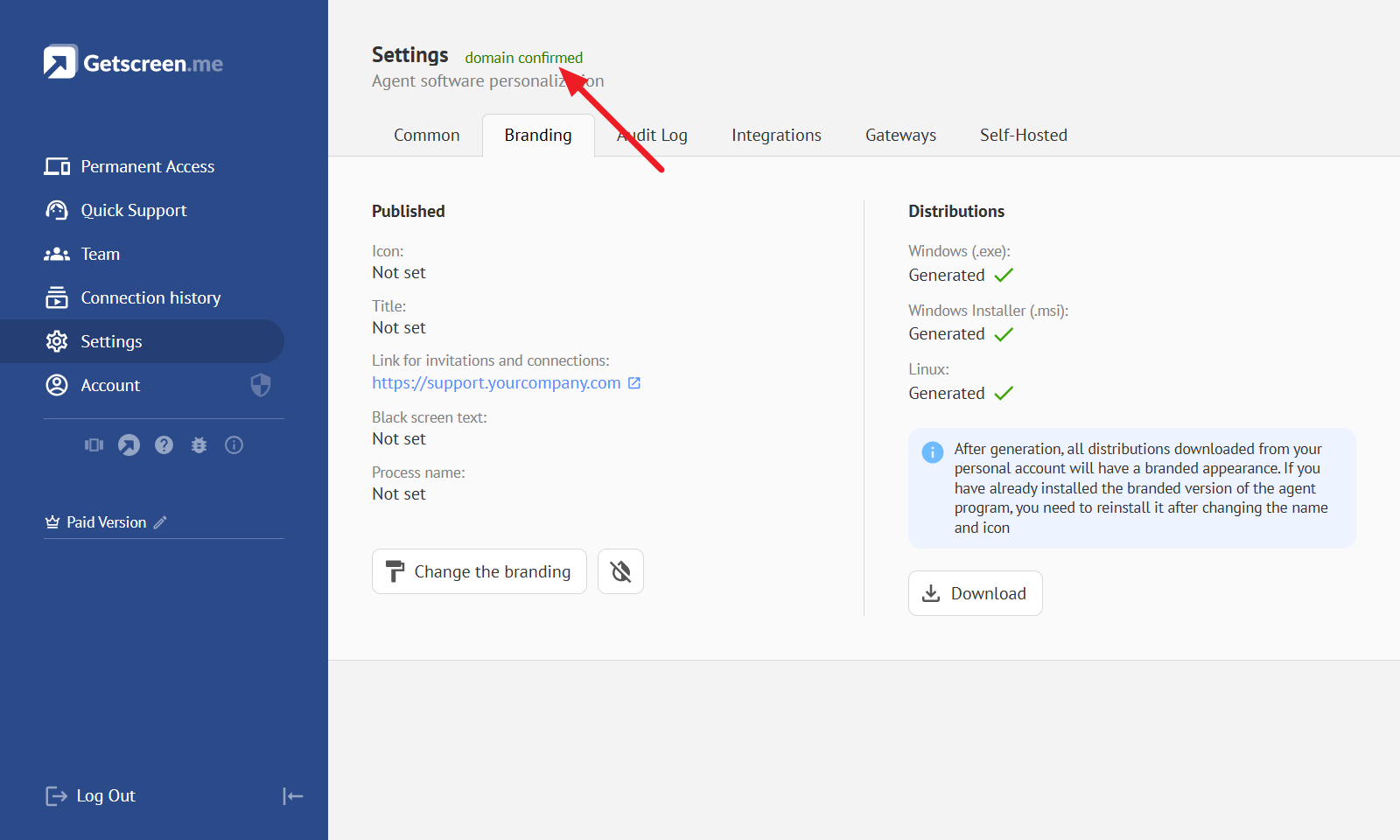Open external link icon beside support URL

pyautogui.click(x=634, y=383)
